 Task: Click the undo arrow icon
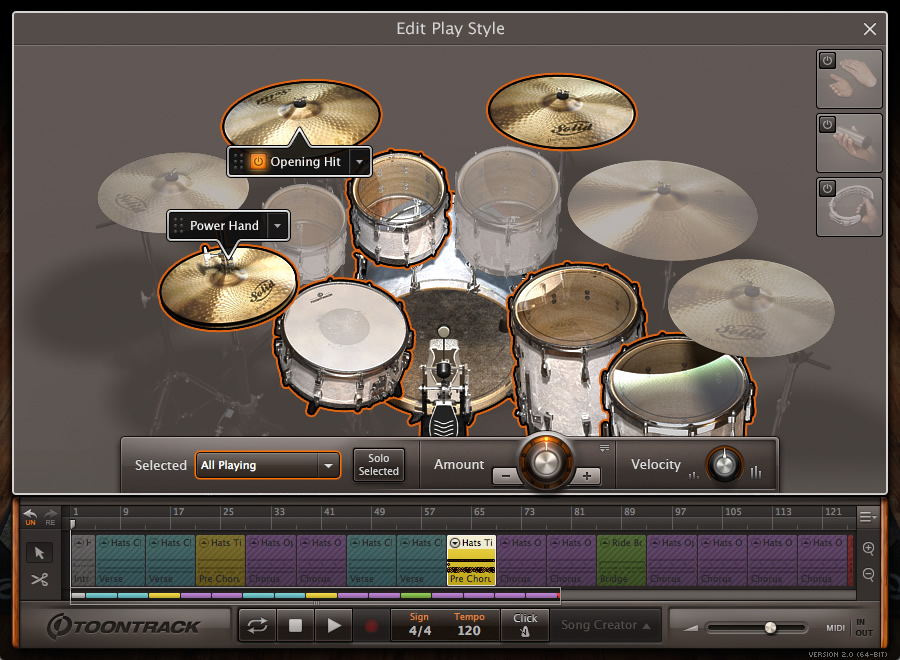tap(30, 514)
